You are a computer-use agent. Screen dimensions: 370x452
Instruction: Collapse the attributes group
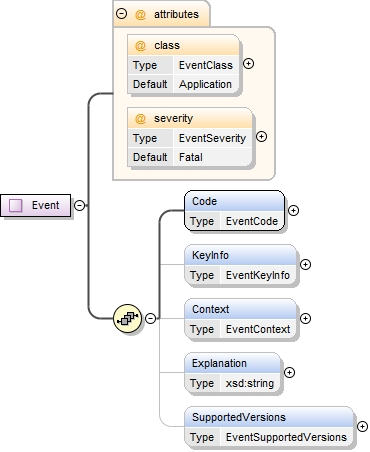pos(121,14)
